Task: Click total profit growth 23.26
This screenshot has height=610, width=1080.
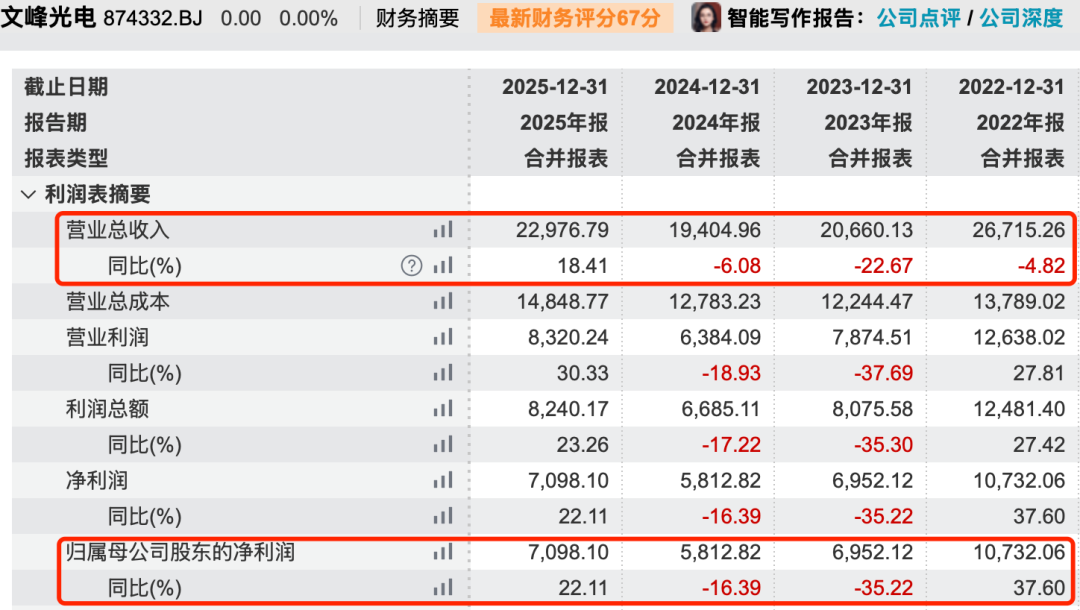Action: click(x=583, y=445)
